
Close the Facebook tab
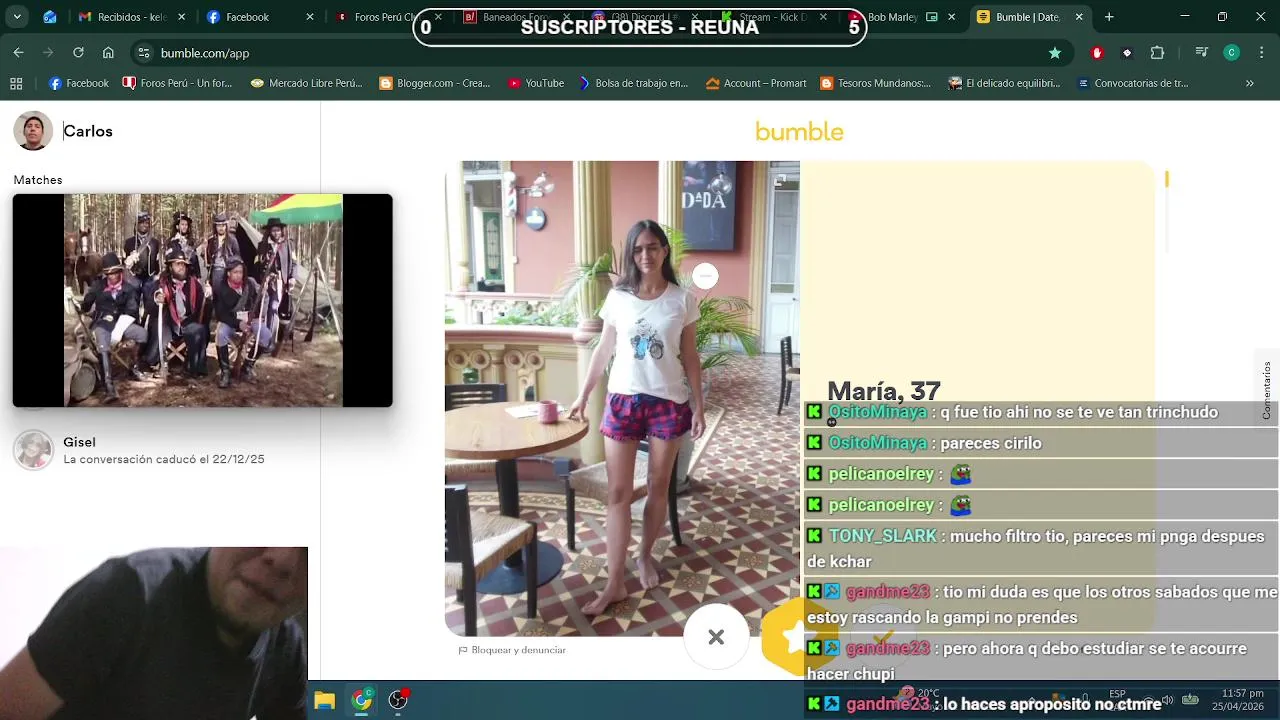309,17
